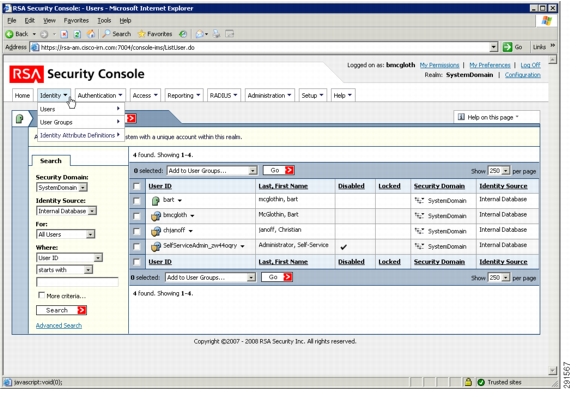Click the RSA logo
Screen dimensions: 576x397
26,74
